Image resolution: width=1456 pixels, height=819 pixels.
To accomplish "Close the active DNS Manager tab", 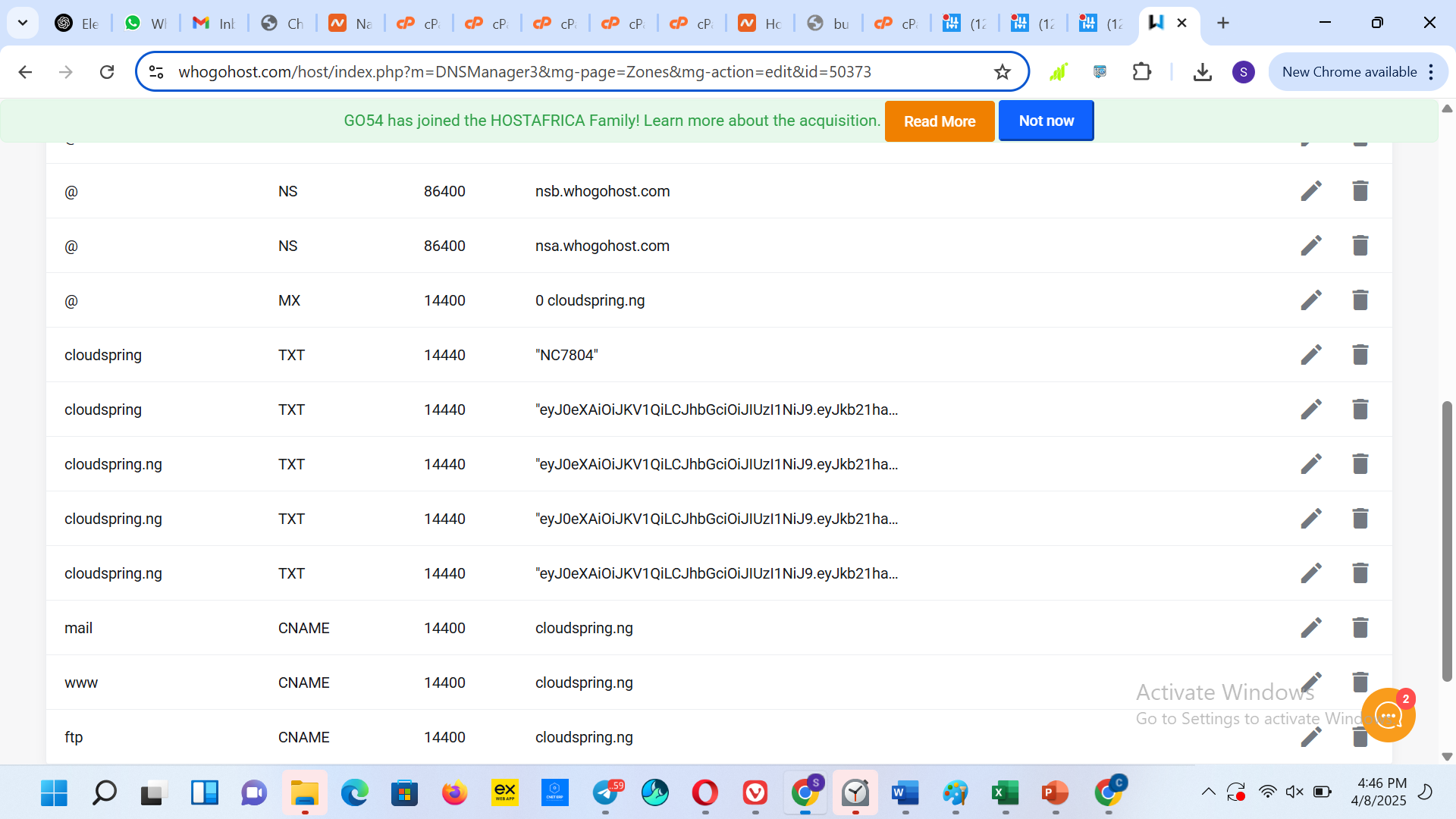I will (1181, 23).
